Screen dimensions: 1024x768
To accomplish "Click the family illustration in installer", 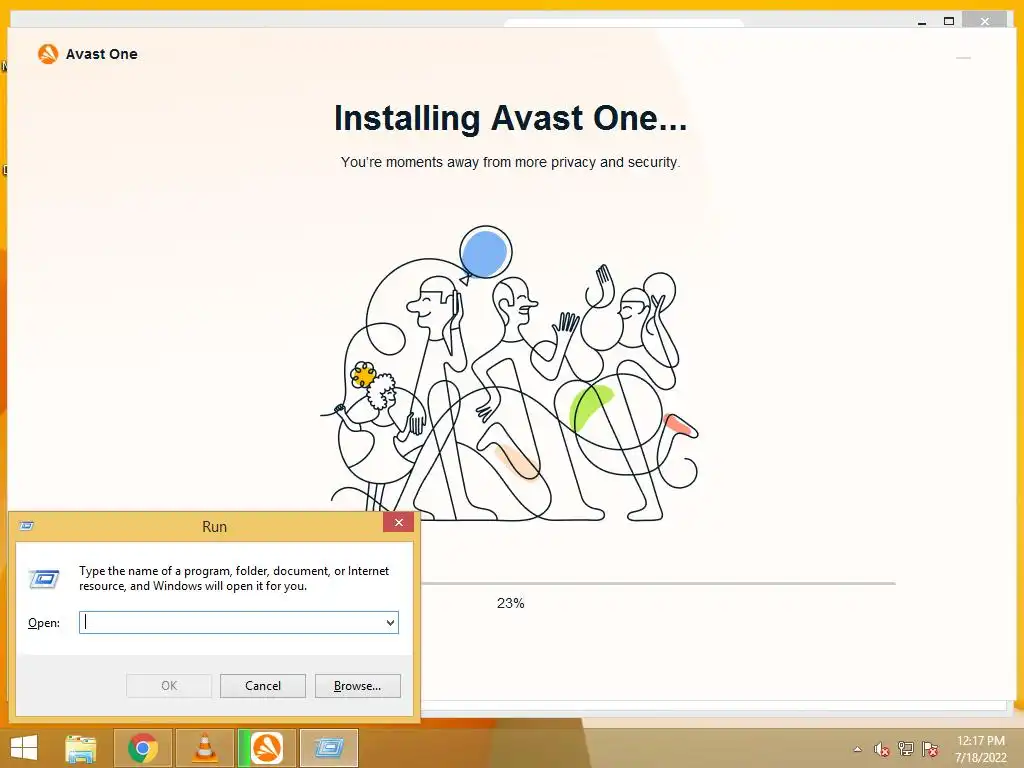I will 510,374.
